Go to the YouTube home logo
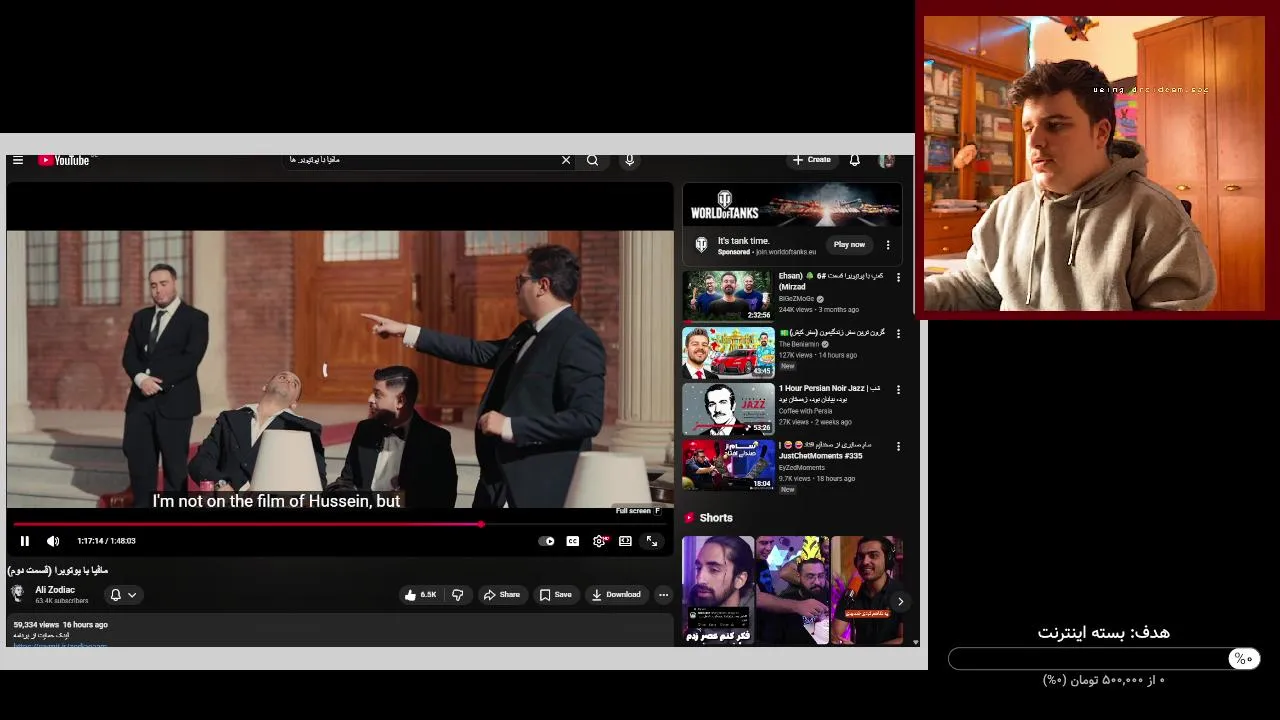 click(x=64, y=160)
